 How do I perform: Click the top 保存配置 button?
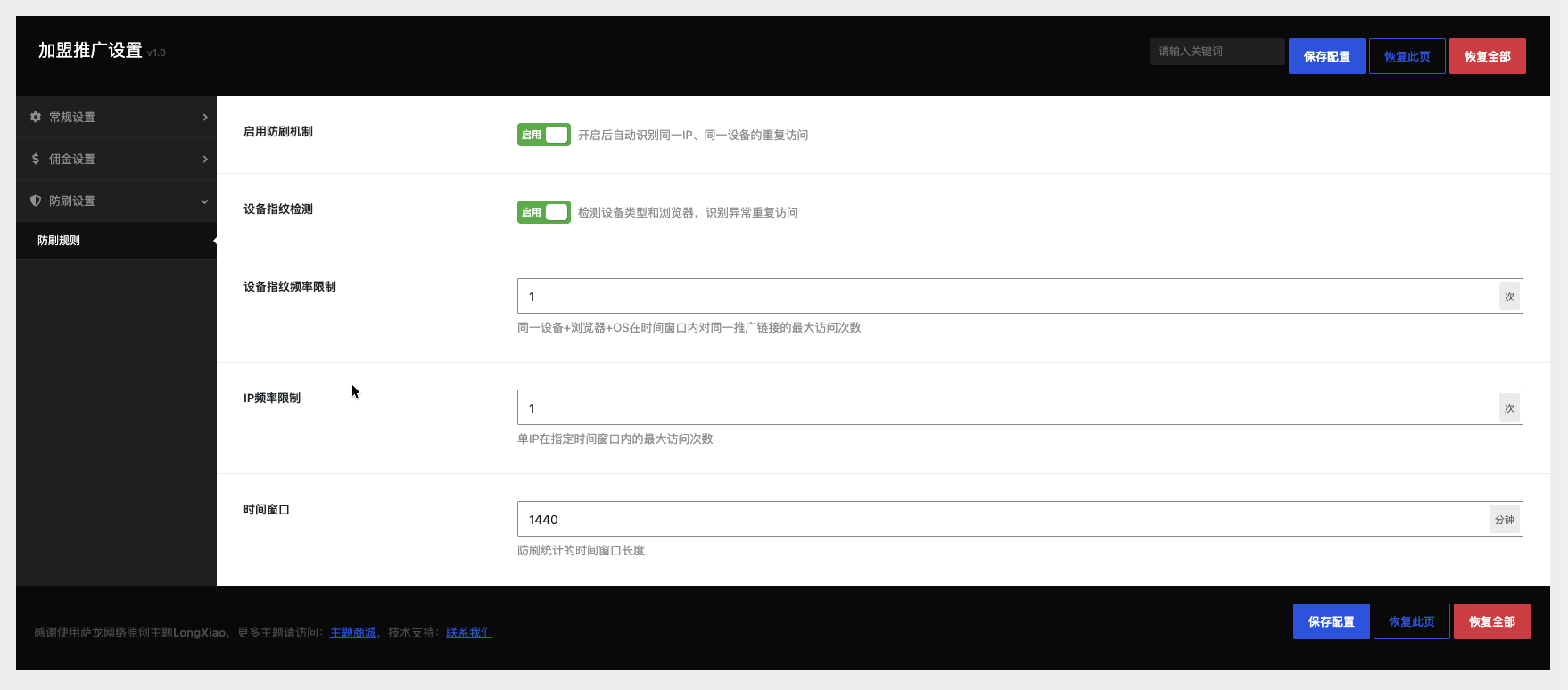tap(1327, 56)
